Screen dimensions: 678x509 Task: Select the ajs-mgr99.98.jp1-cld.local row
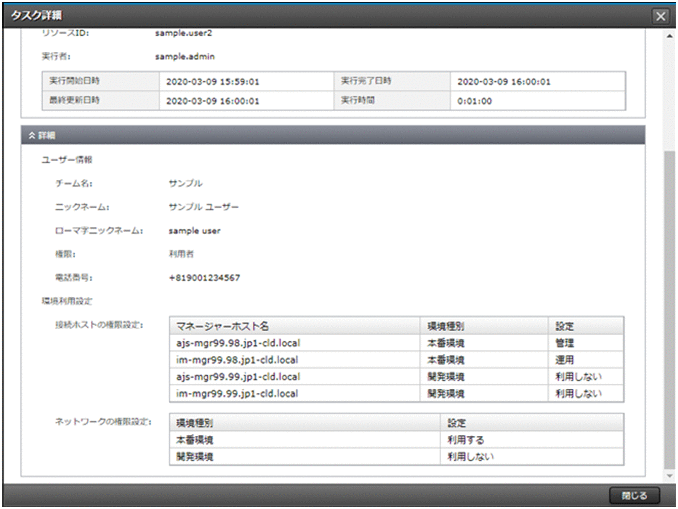click(x=238, y=343)
